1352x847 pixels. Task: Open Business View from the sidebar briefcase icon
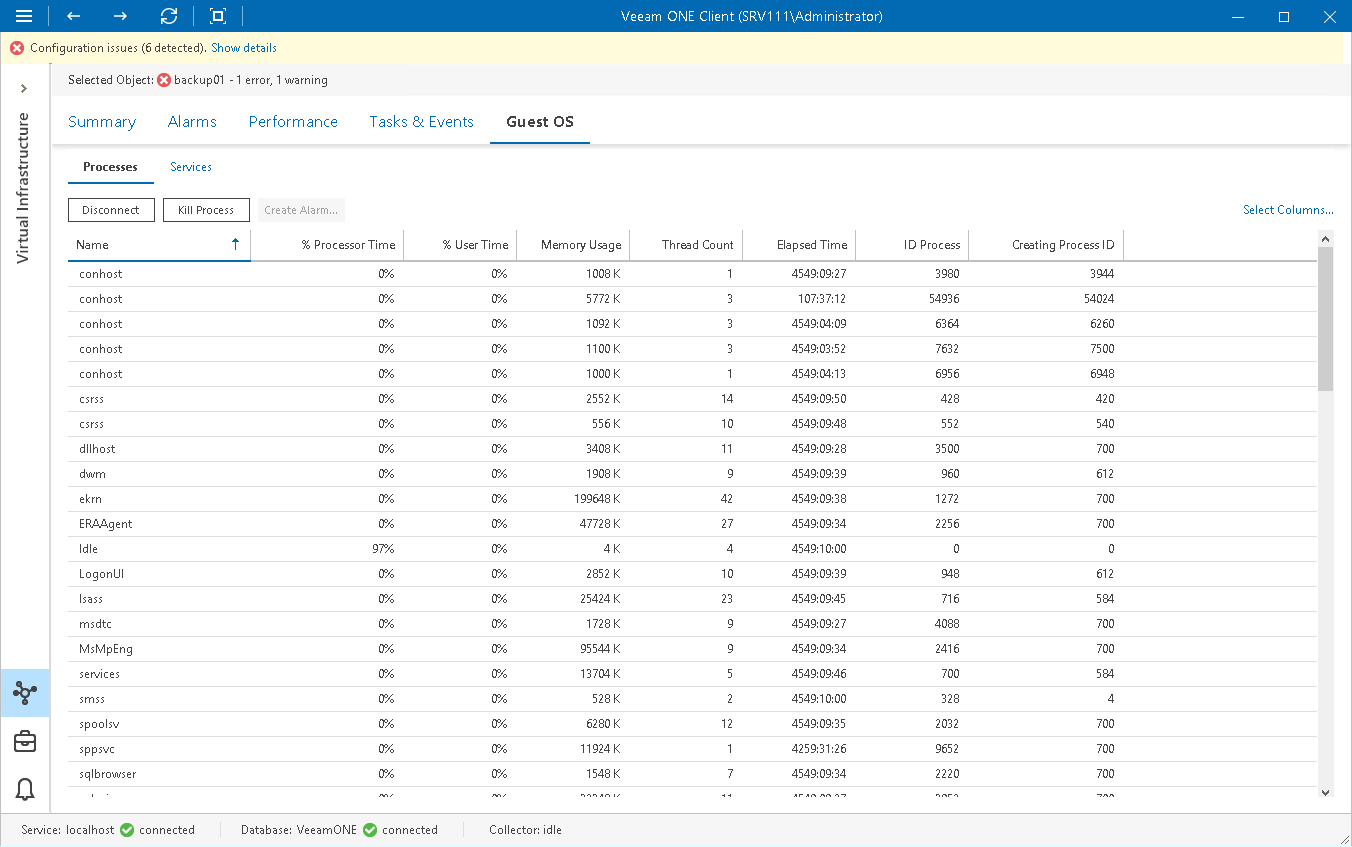pyautogui.click(x=25, y=741)
